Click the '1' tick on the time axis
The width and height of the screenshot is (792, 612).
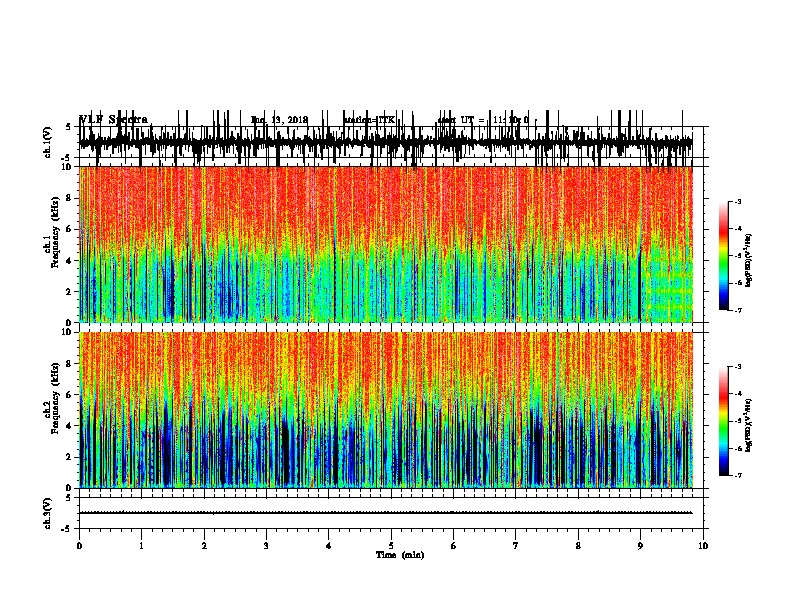(141, 546)
